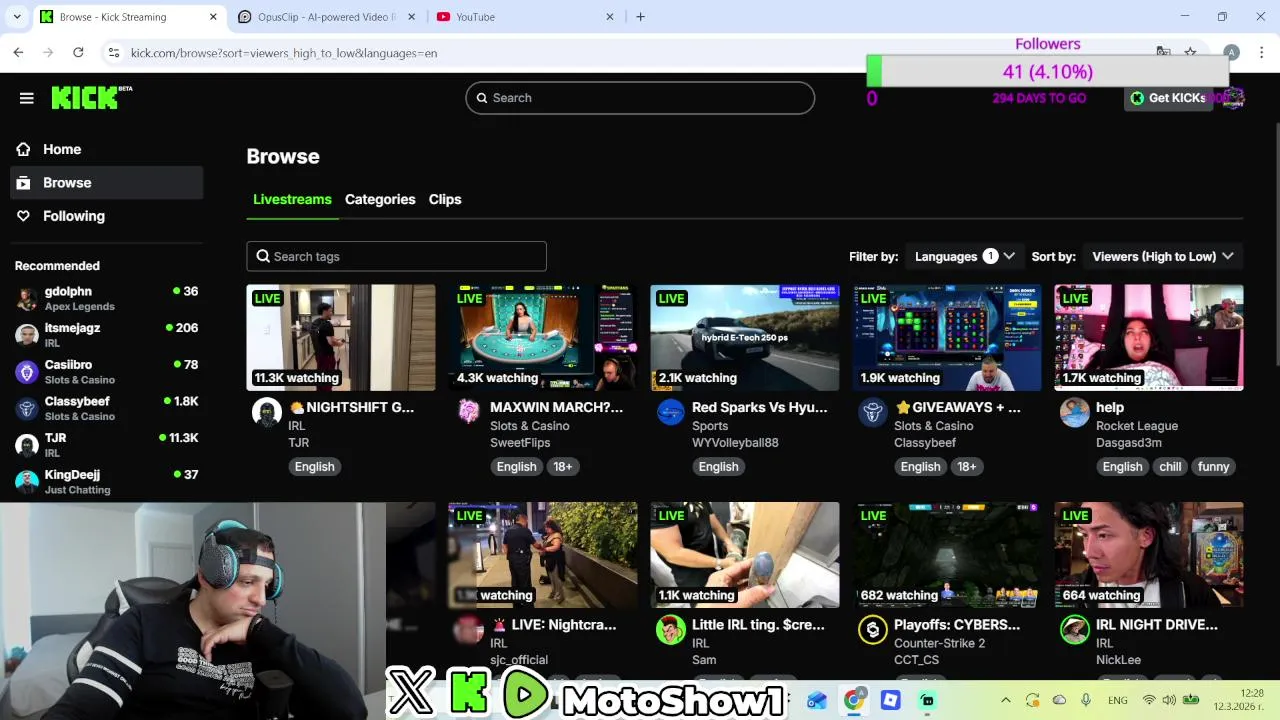The width and height of the screenshot is (1280, 720).
Task: Click CCT_CS channel avatar
Action: (x=873, y=630)
